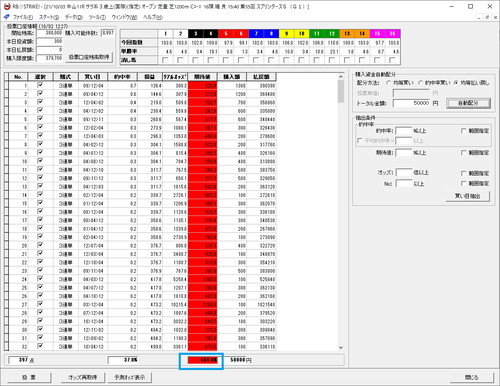500x386 pixels.
Task: Click the 損益 column header
Action: pyautogui.click(x=150, y=77)
